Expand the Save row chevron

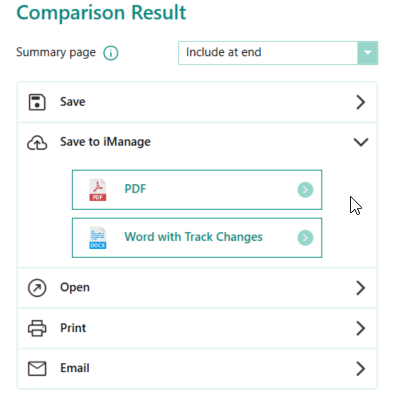pos(361,102)
